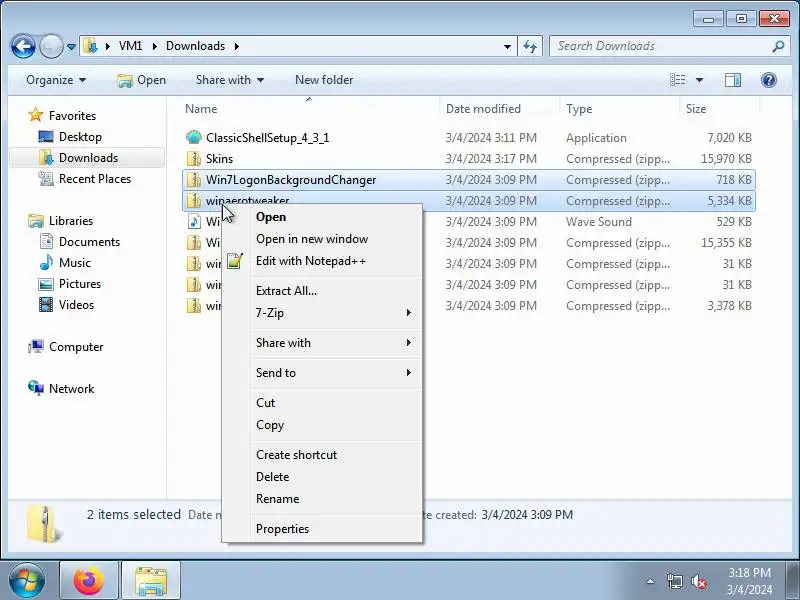Sort by Date modified column header

pos(498,109)
